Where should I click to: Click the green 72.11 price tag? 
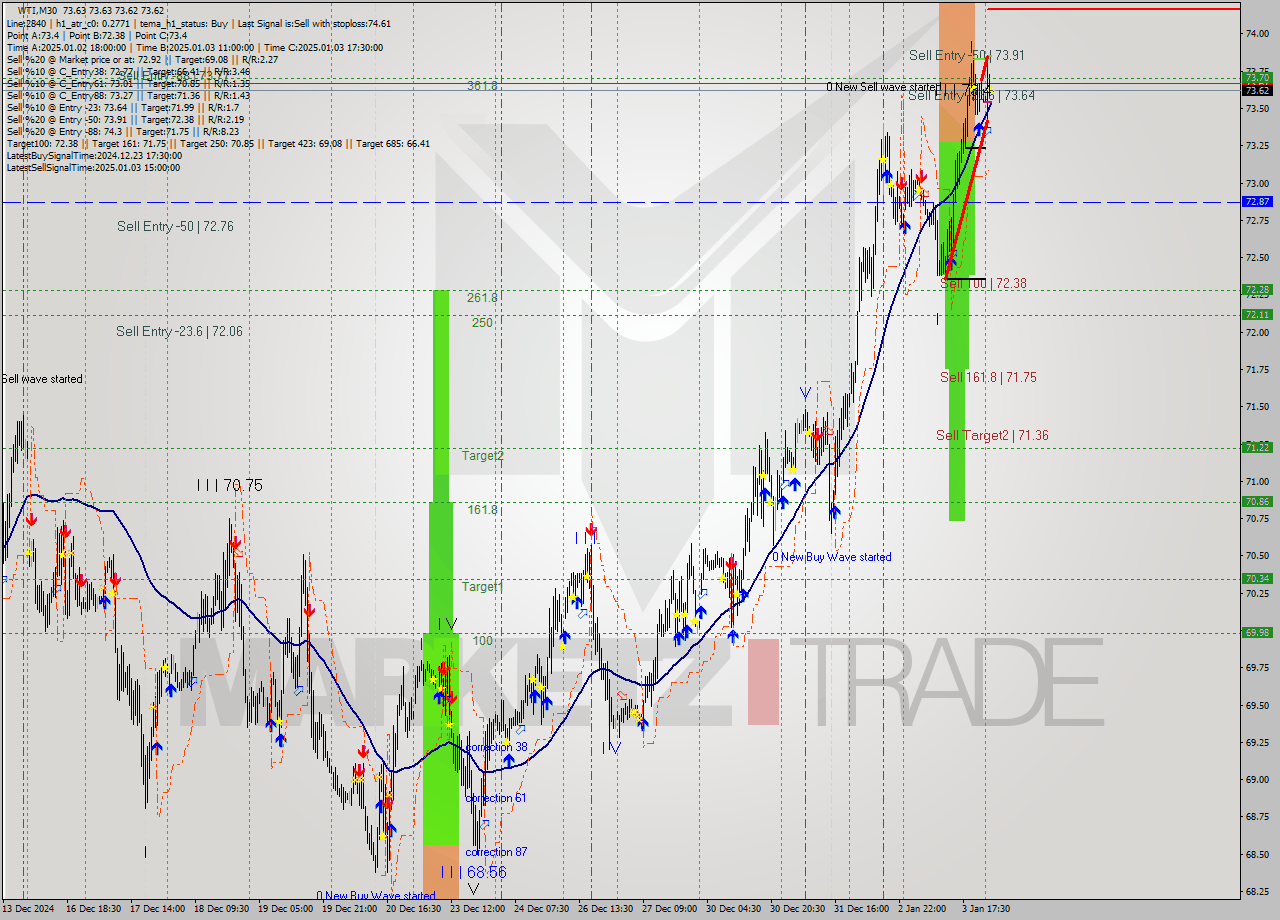point(1257,315)
